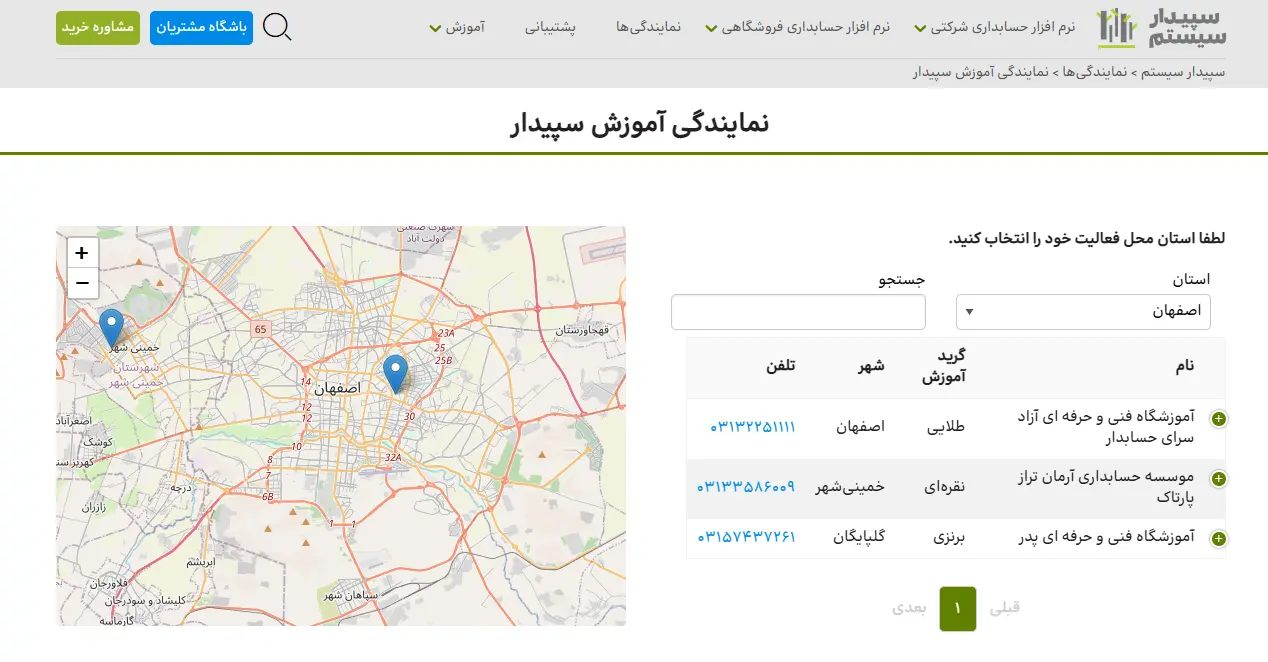Select the map pin at Khomeyni Shahr
Screen dimensions: 1268x662
tap(112, 328)
